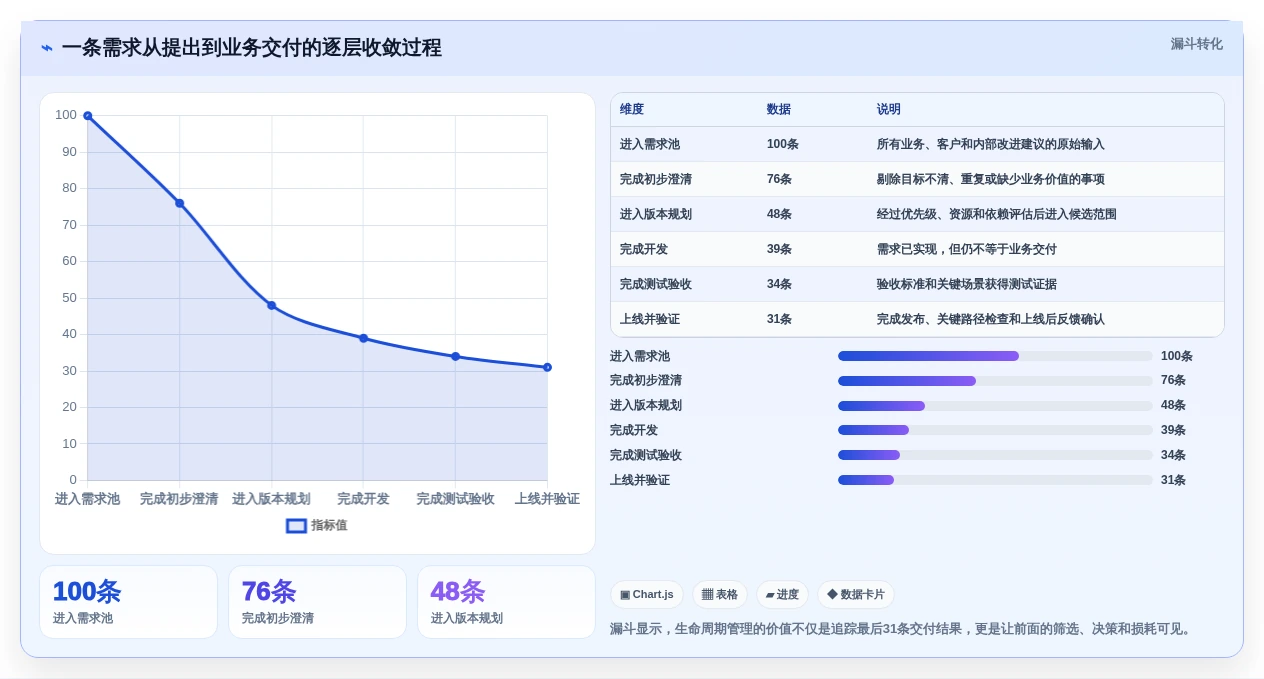The height and width of the screenshot is (679, 1264).
Task: Click the 上线并验证 progress bar
Action: 995,480
